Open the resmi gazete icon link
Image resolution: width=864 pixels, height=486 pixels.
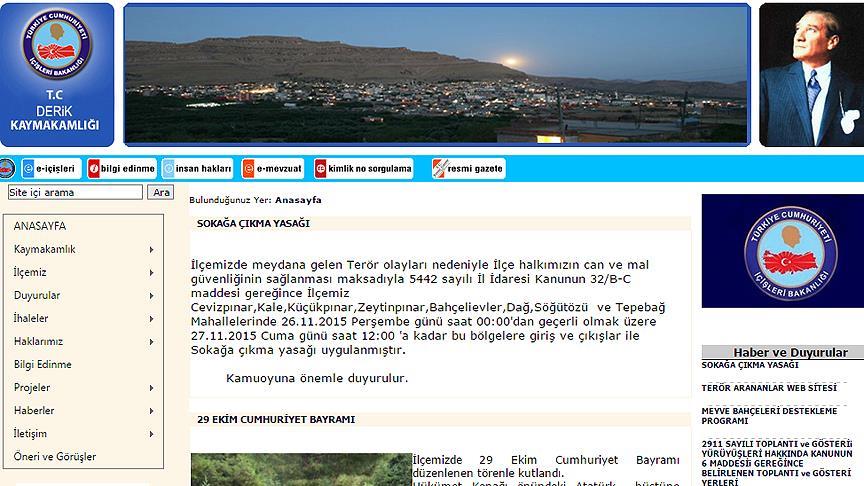click(468, 169)
